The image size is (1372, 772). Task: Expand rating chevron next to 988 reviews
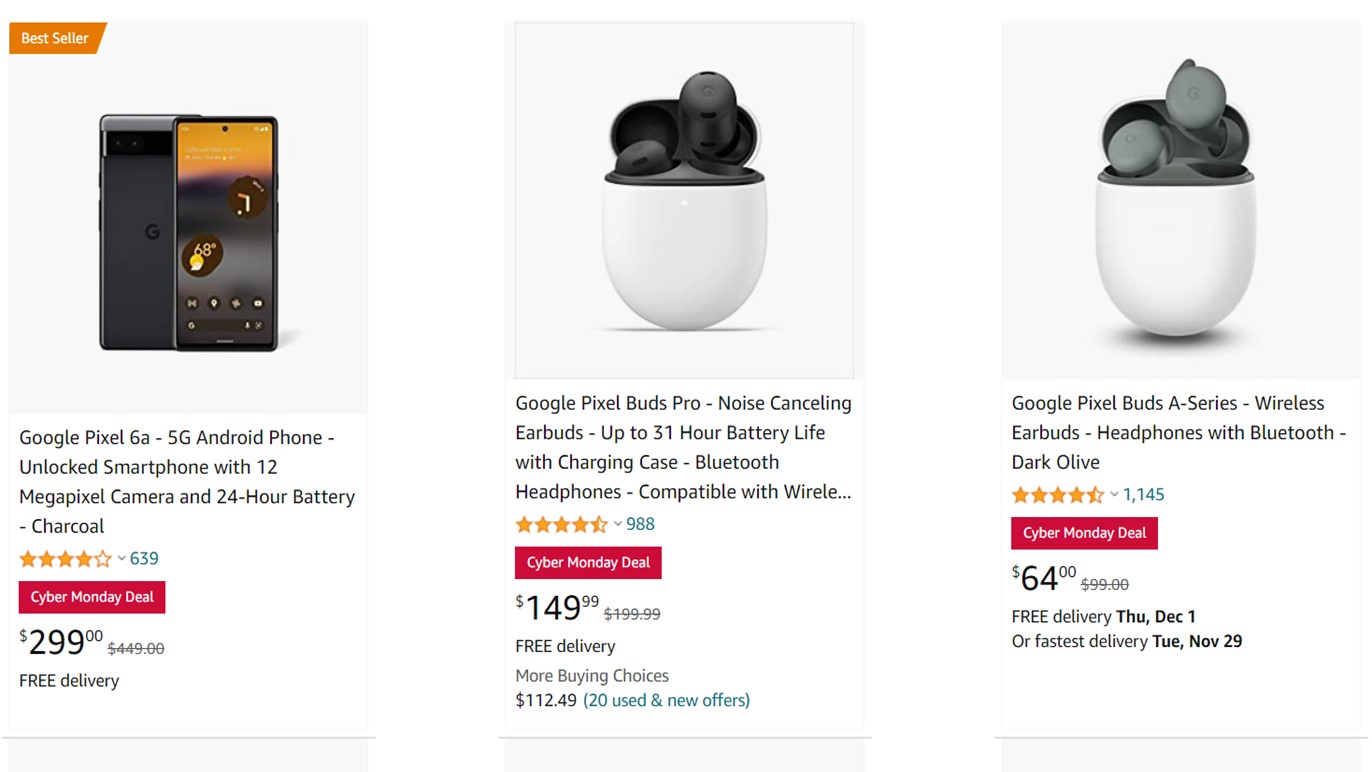pos(618,525)
